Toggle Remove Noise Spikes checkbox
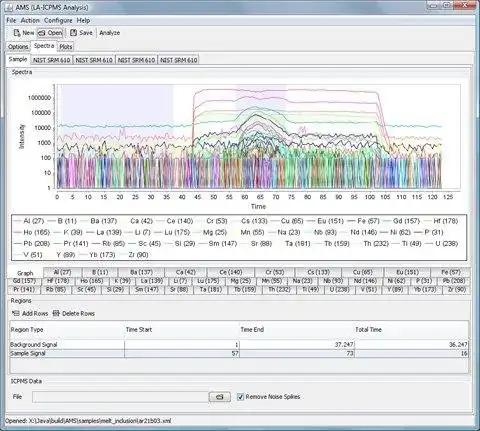480x431 pixels. coord(240,397)
